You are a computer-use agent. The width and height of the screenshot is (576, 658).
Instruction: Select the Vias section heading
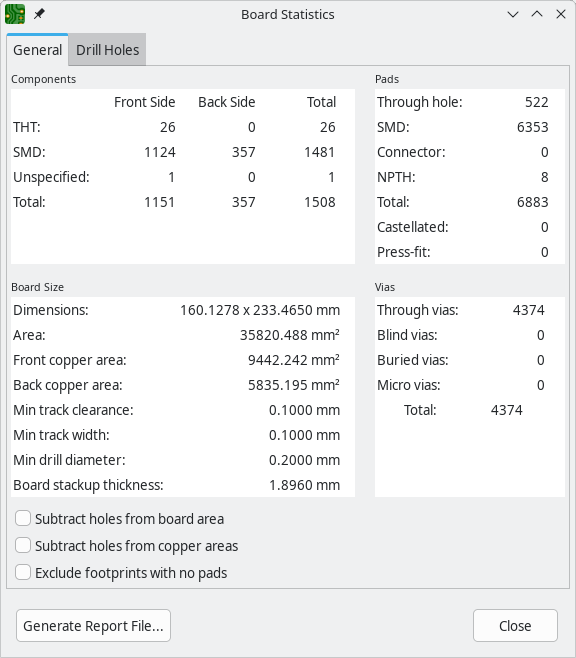(385, 287)
